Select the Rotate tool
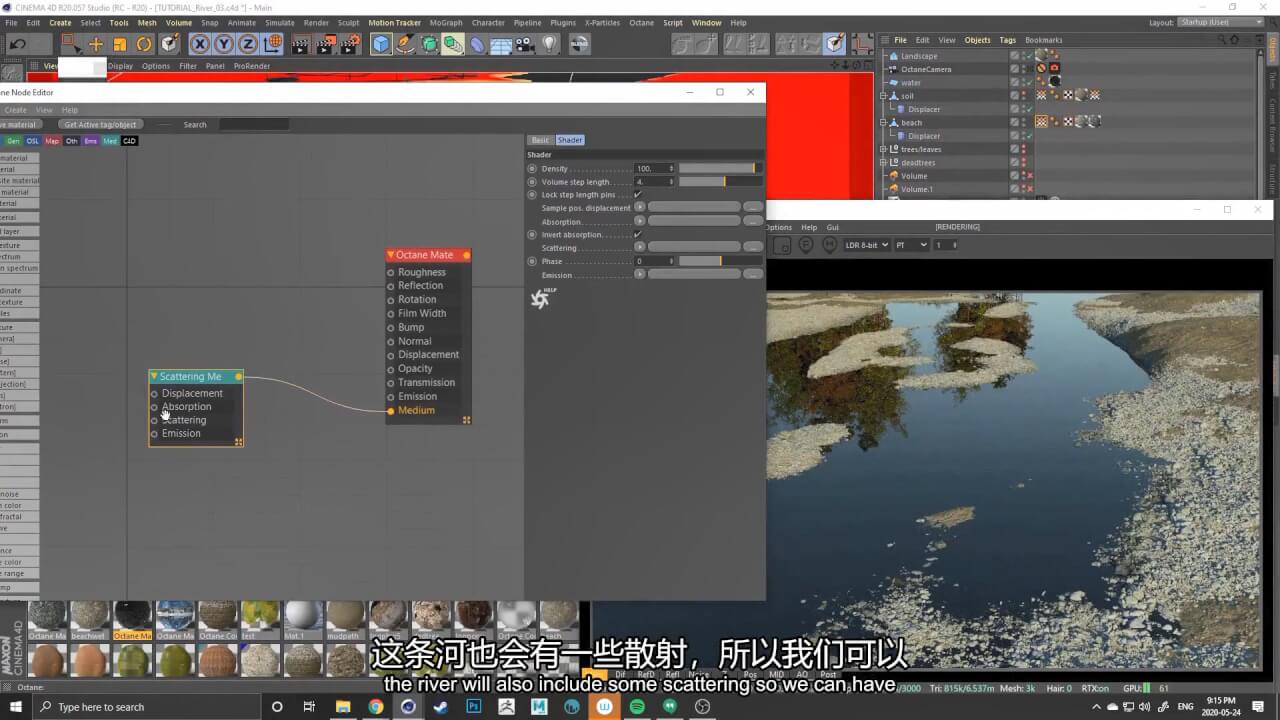The width and height of the screenshot is (1280, 720). pos(144,44)
